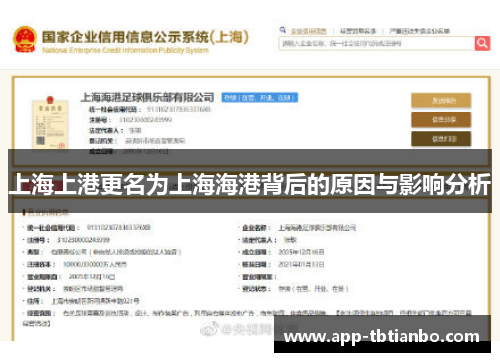Select the 统一社会信用代码 value in the details list

click(x=118, y=227)
